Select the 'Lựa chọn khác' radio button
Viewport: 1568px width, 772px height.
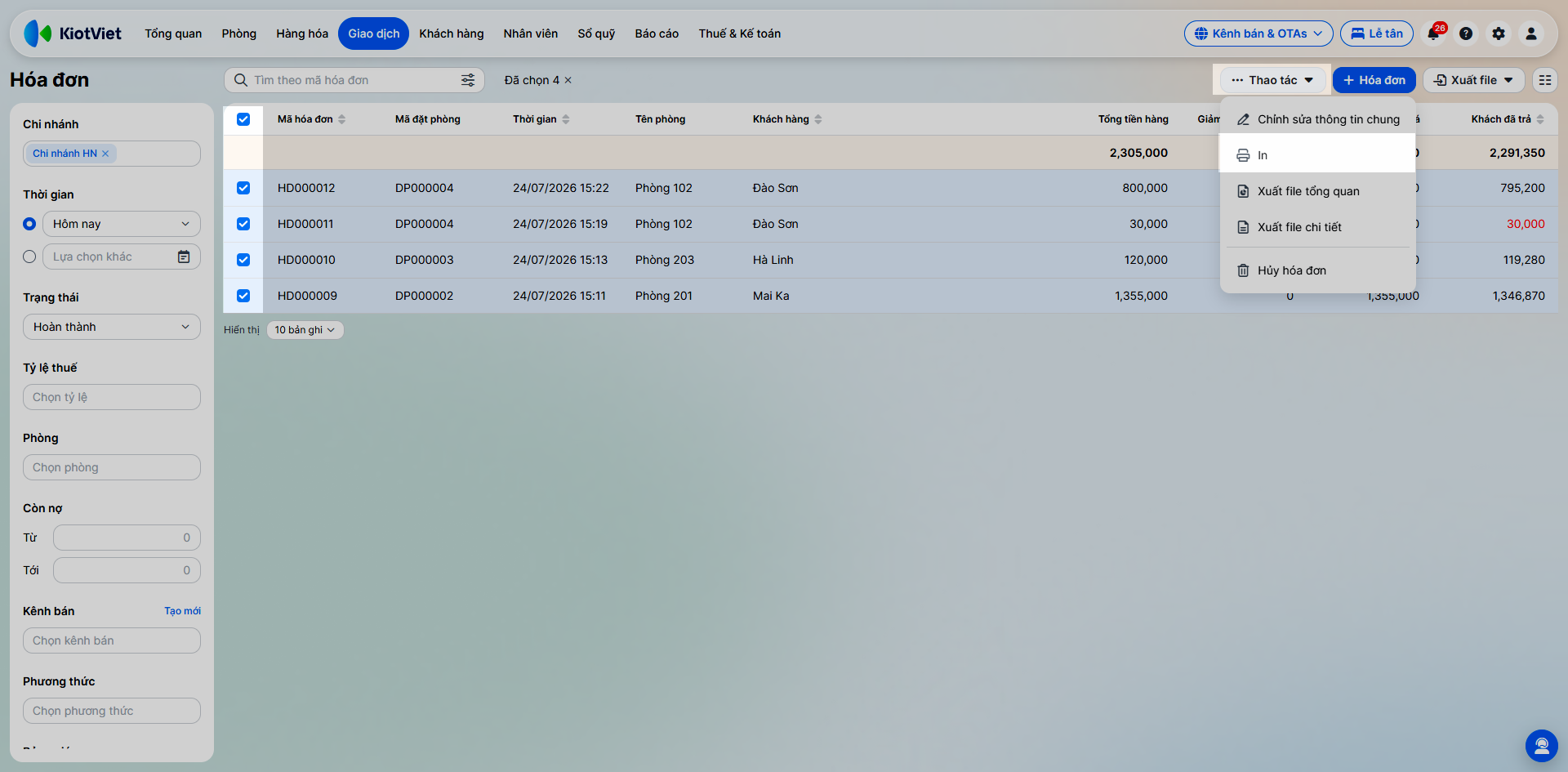(29, 257)
